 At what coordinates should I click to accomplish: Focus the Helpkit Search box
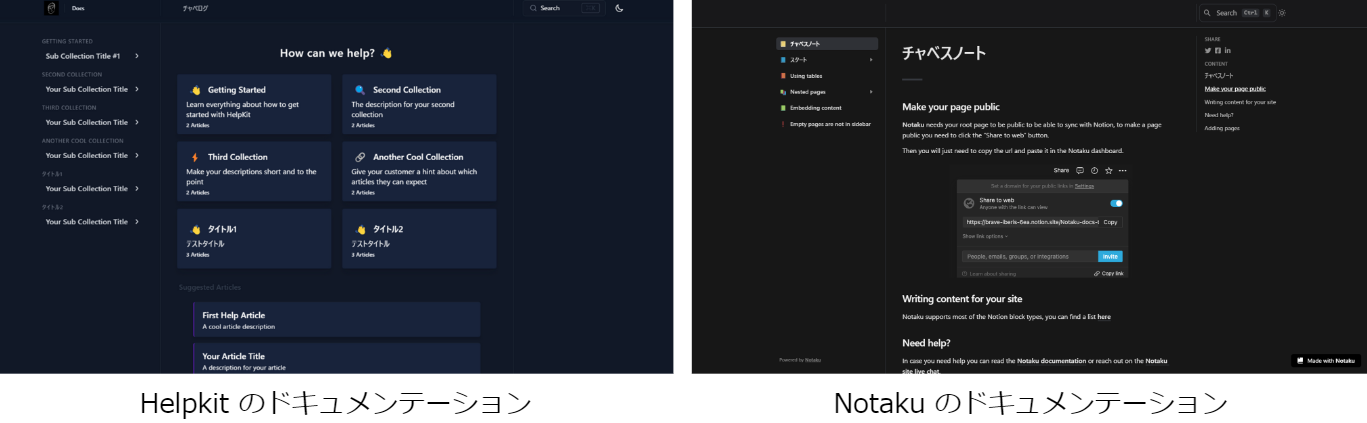tap(565, 8)
